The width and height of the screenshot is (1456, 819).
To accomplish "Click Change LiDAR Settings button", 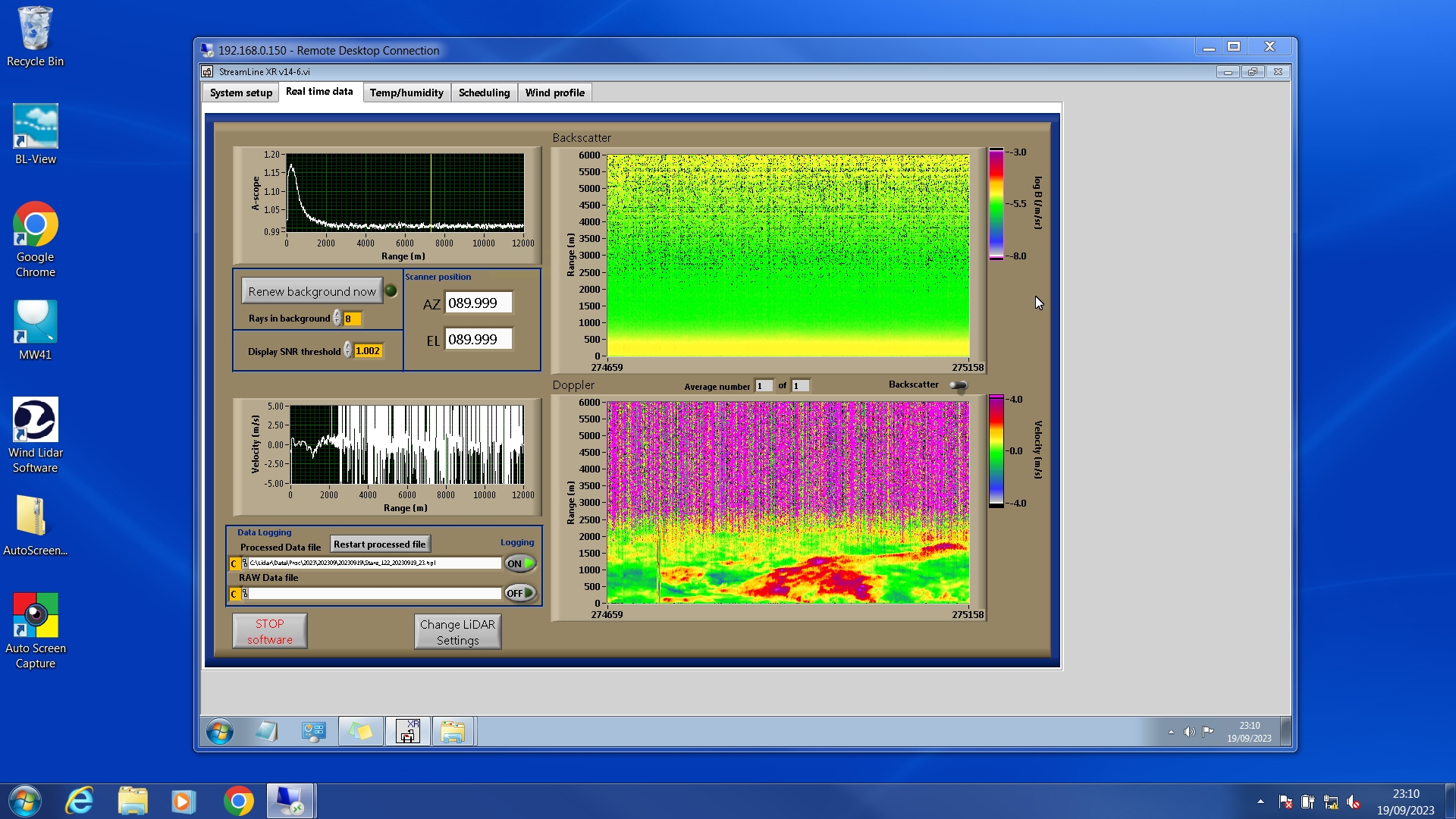I will (457, 632).
